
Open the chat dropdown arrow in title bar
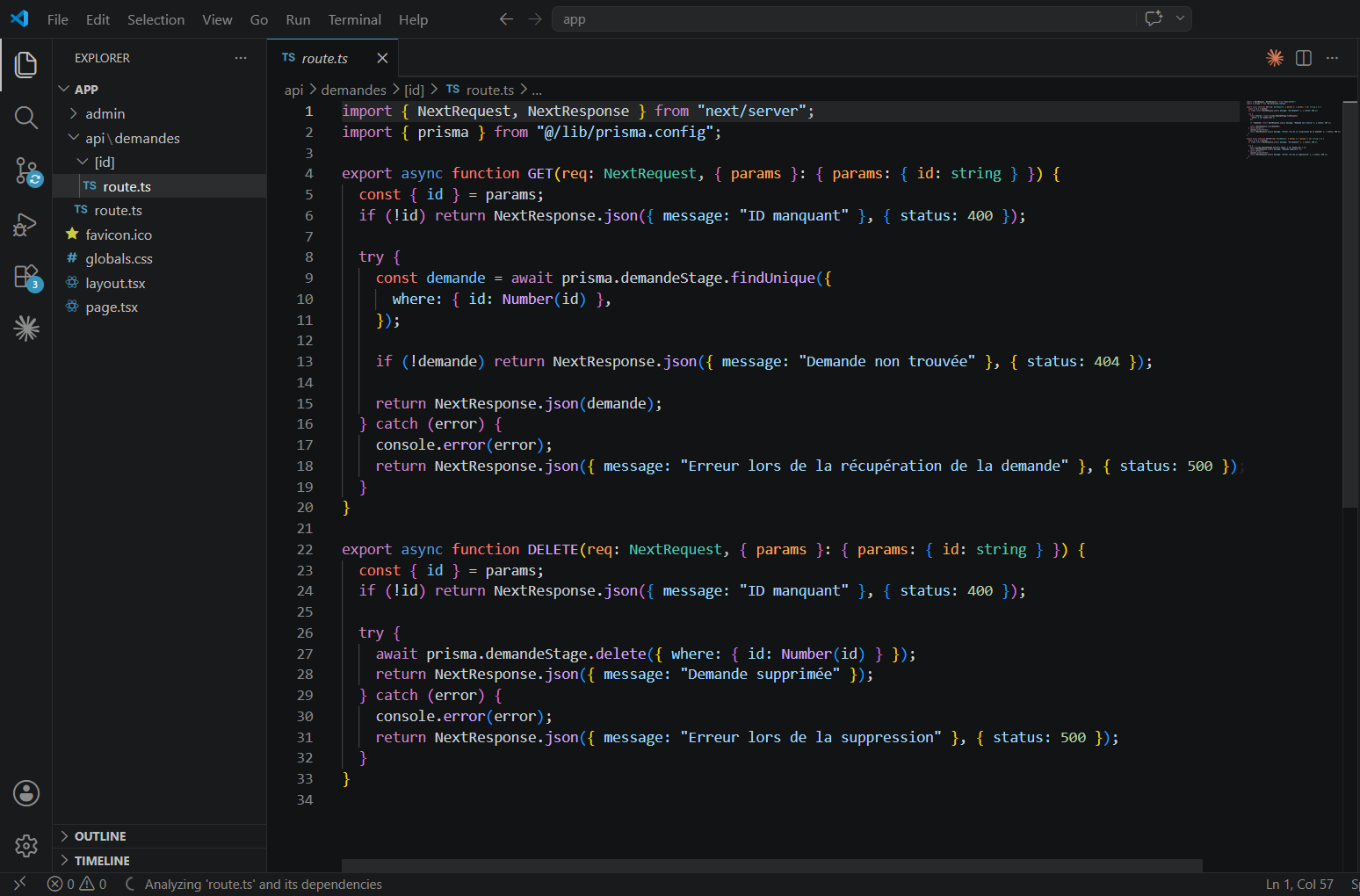(x=1180, y=18)
